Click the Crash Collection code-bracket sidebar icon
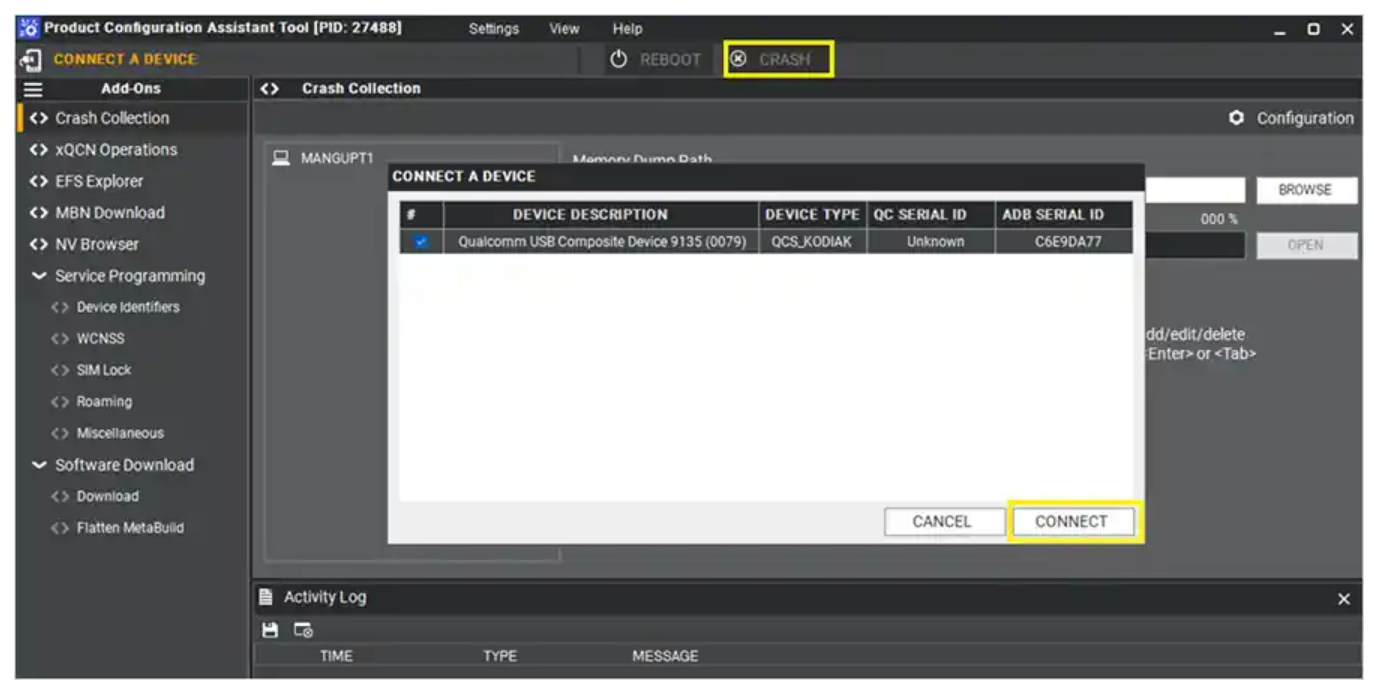This screenshot has height=685, width=1374. tap(39, 118)
